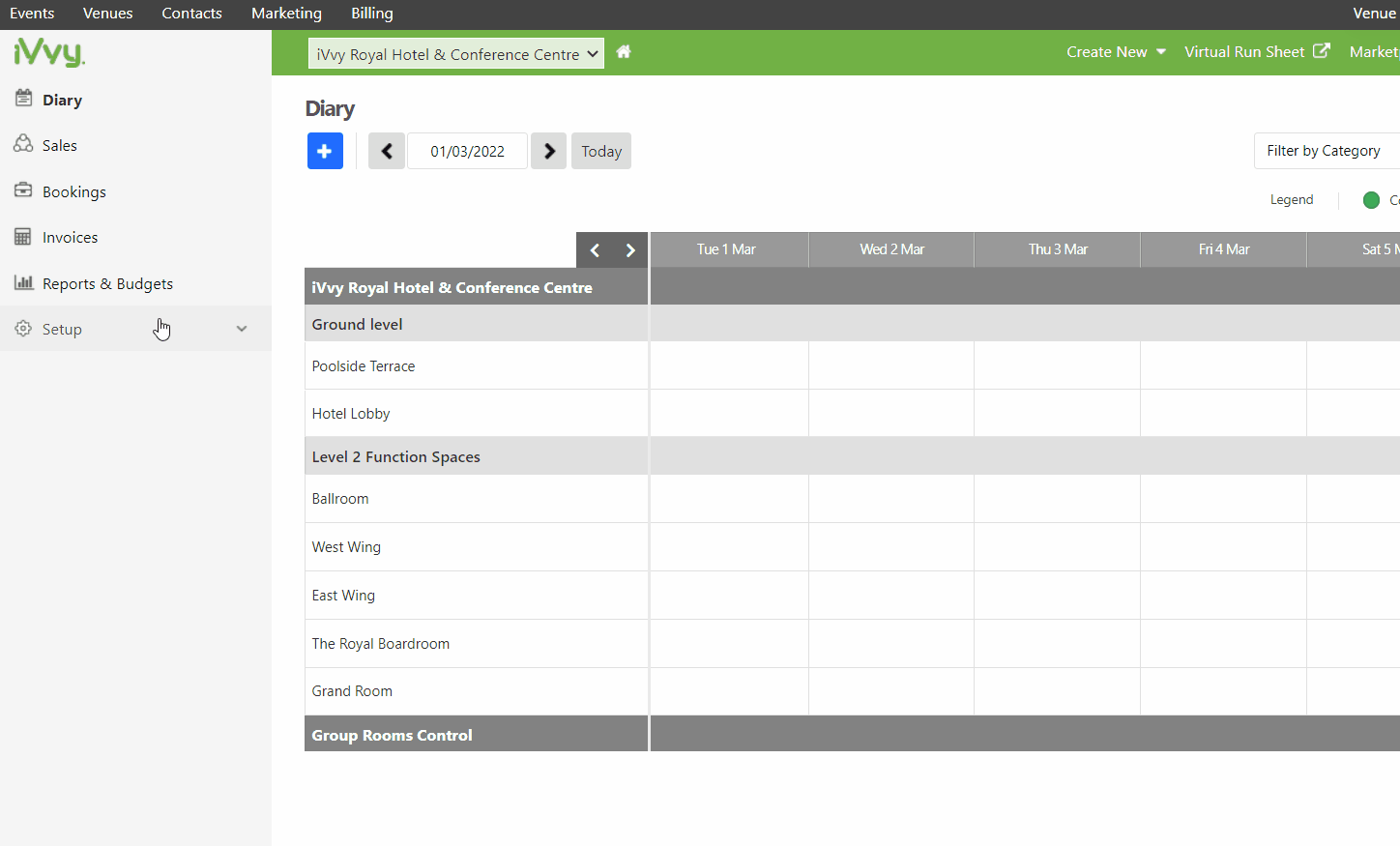This screenshot has height=846, width=1400.
Task: Select the Tue 1 Mar column header
Action: pos(729,249)
